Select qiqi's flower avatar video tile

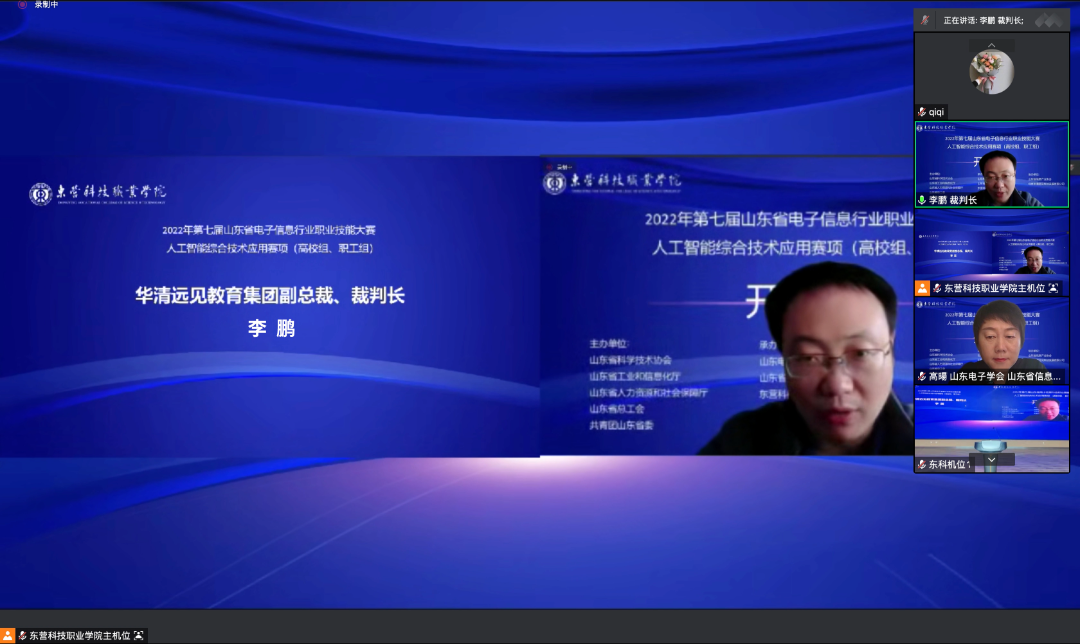[x=991, y=70]
